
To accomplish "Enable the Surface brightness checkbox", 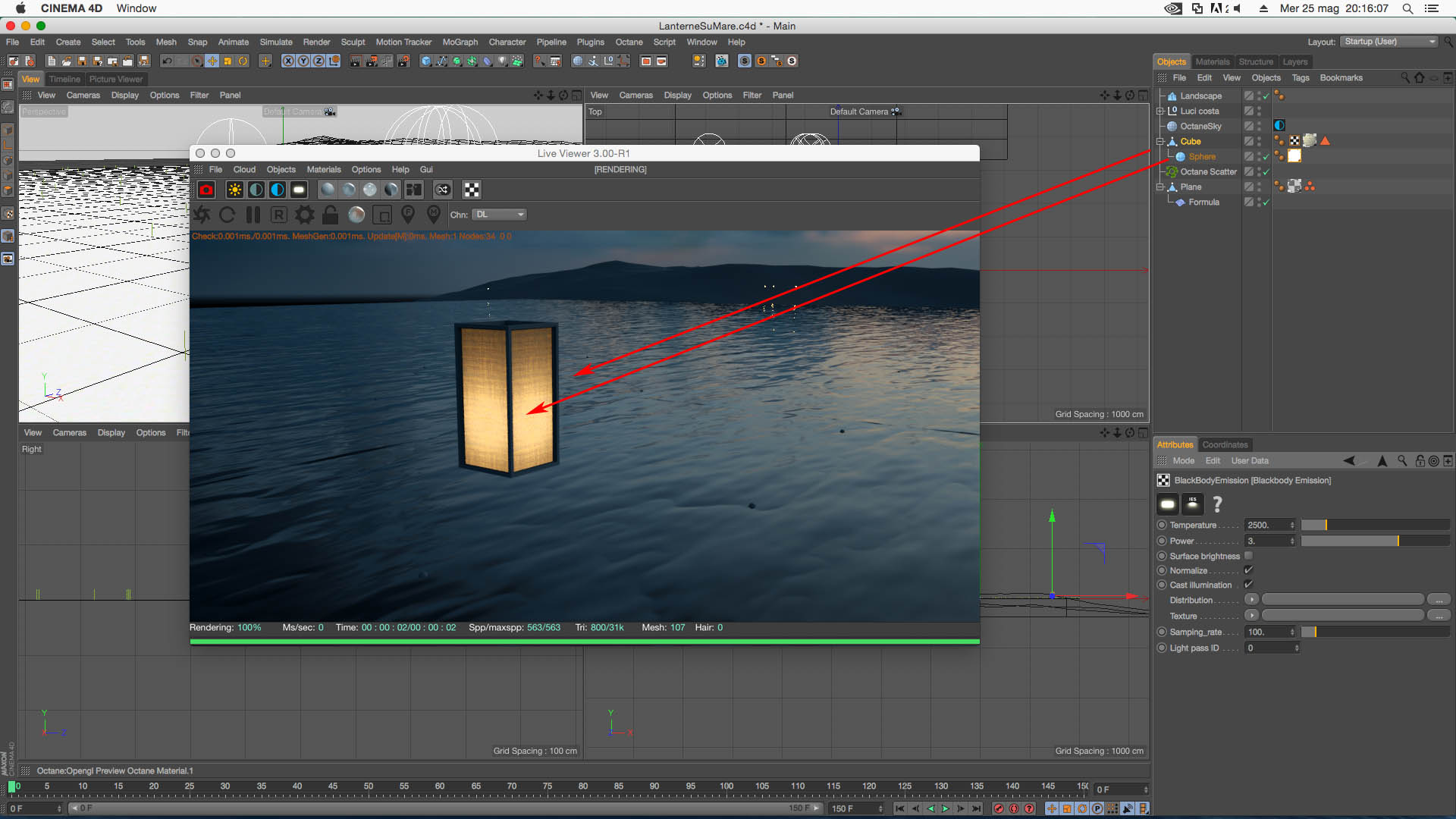I will (1248, 556).
